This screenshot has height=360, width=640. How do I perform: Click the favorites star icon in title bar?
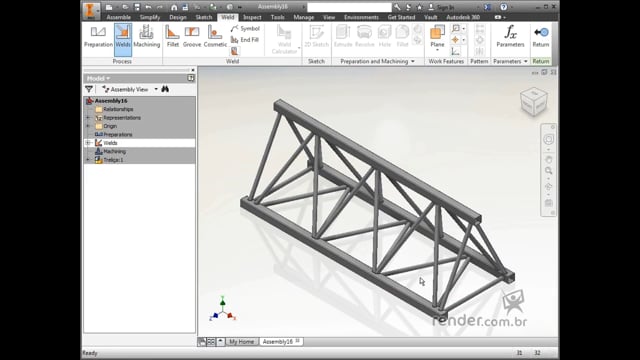419,7
